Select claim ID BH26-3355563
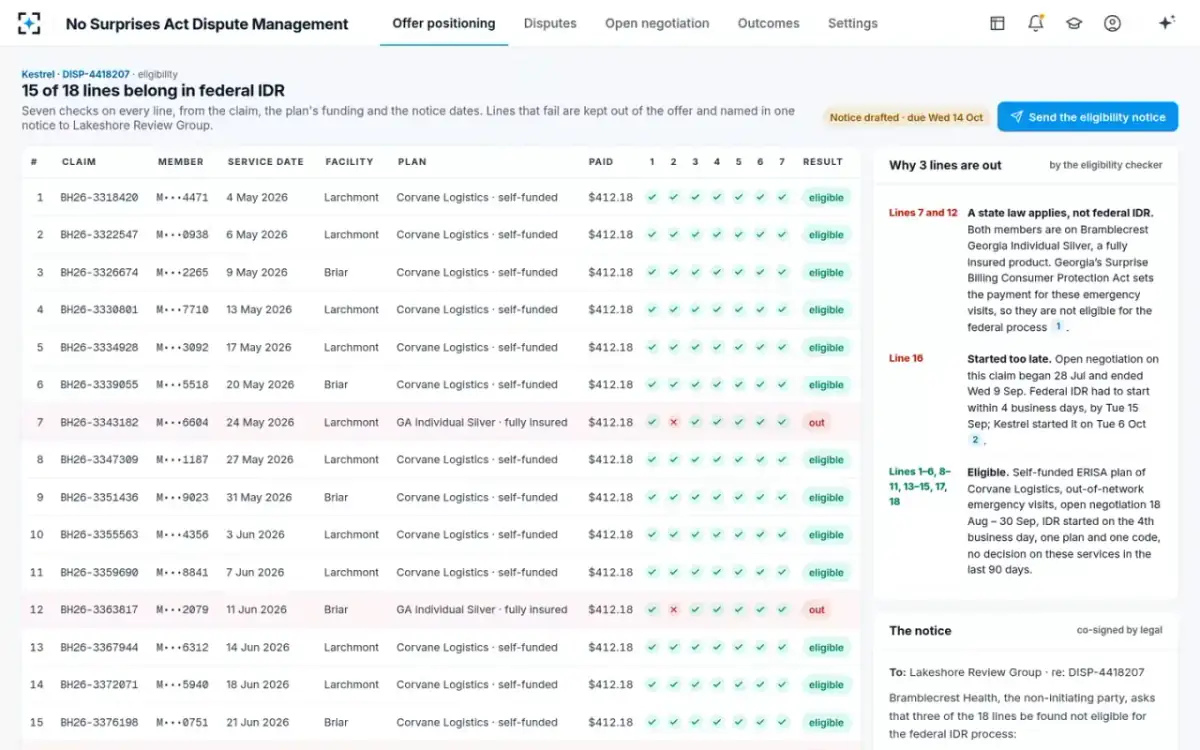 tap(99, 535)
